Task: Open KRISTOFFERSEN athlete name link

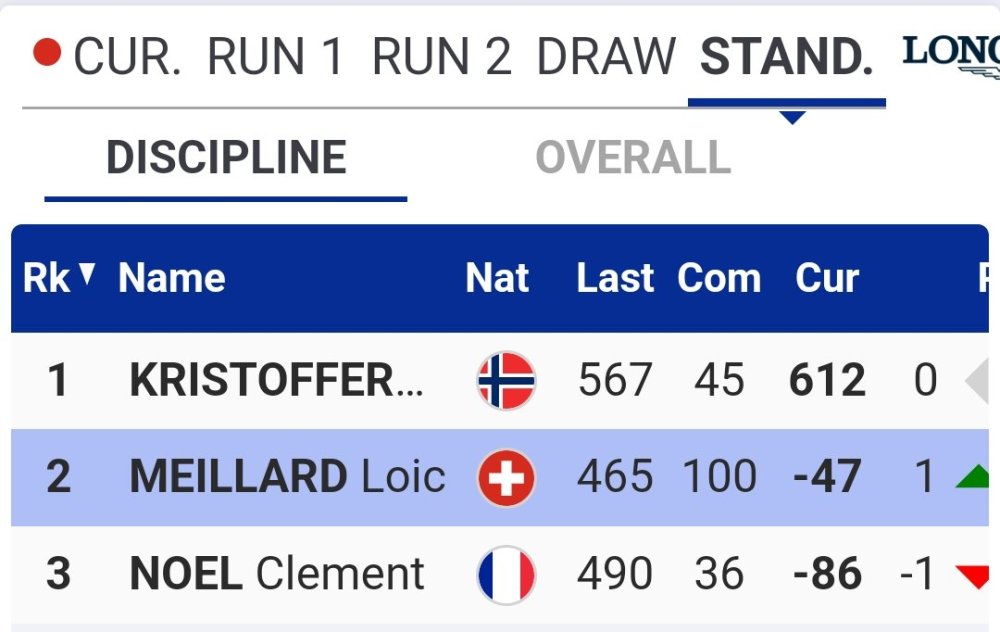Action: [276, 381]
